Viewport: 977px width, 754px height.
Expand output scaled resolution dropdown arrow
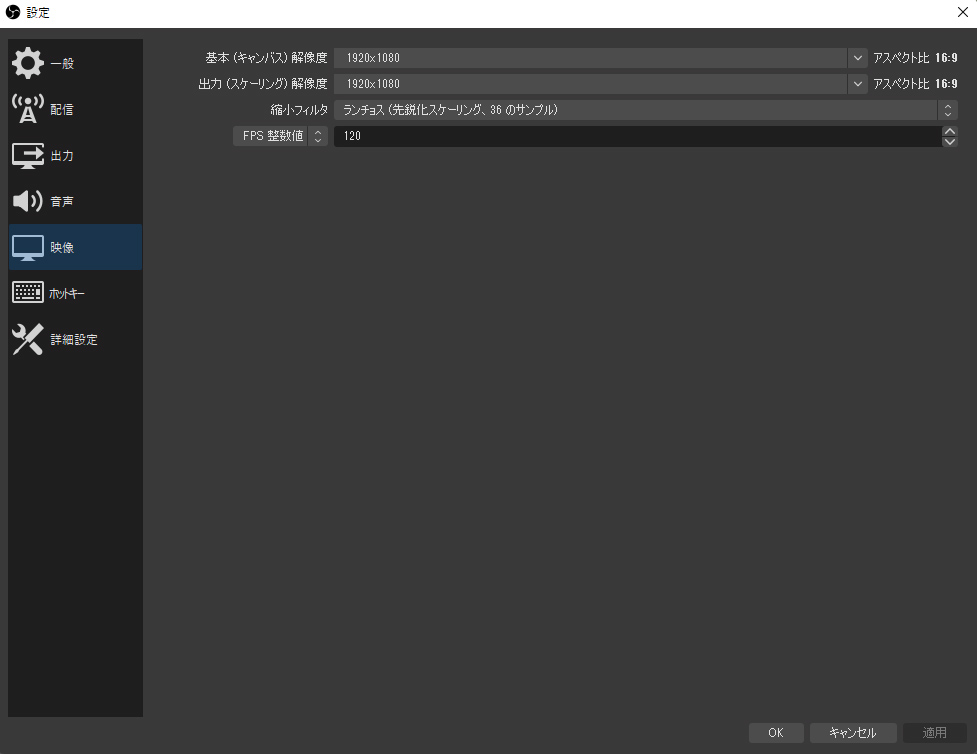click(x=857, y=84)
